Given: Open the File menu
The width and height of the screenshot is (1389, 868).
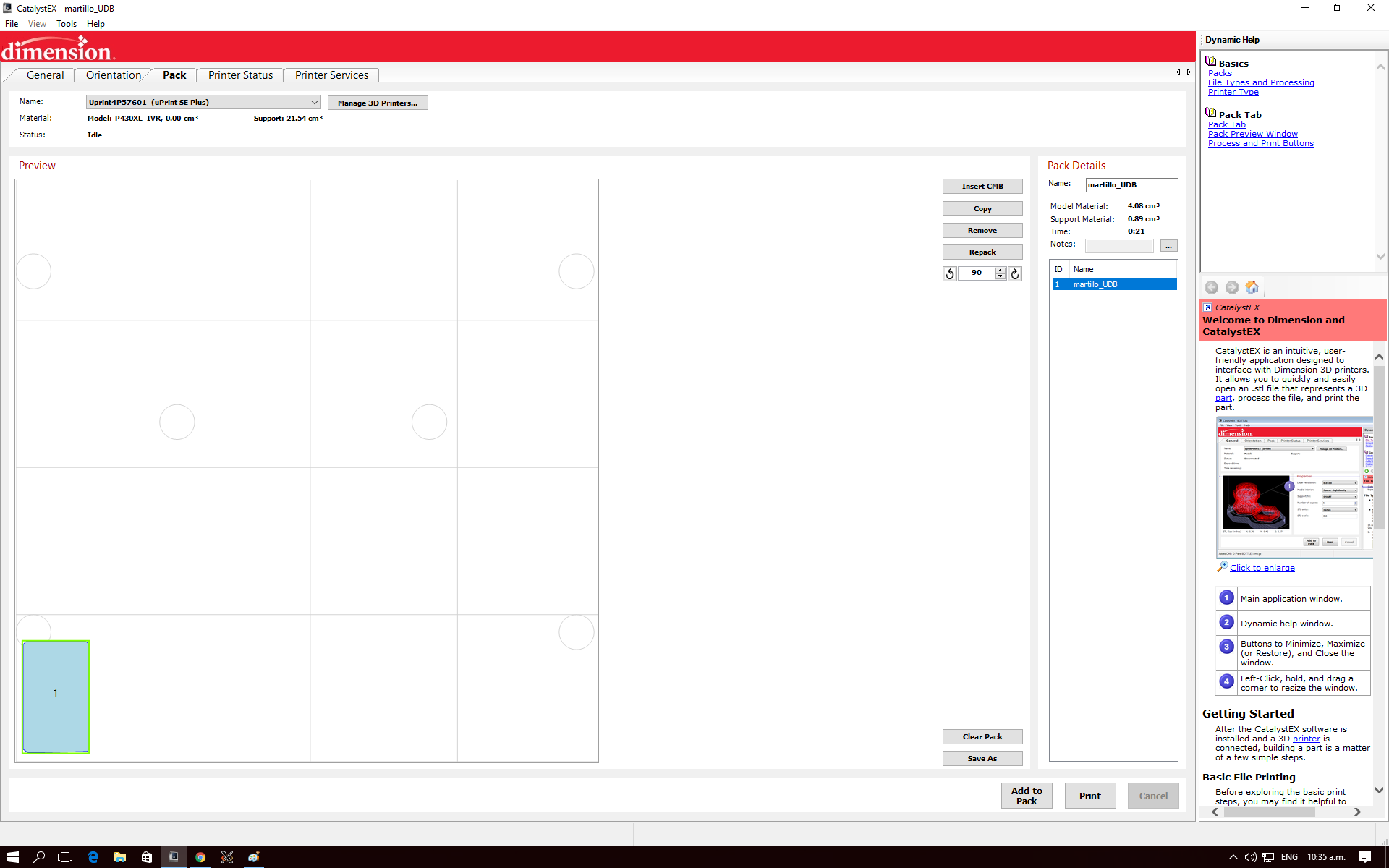Looking at the screenshot, I should click(12, 24).
